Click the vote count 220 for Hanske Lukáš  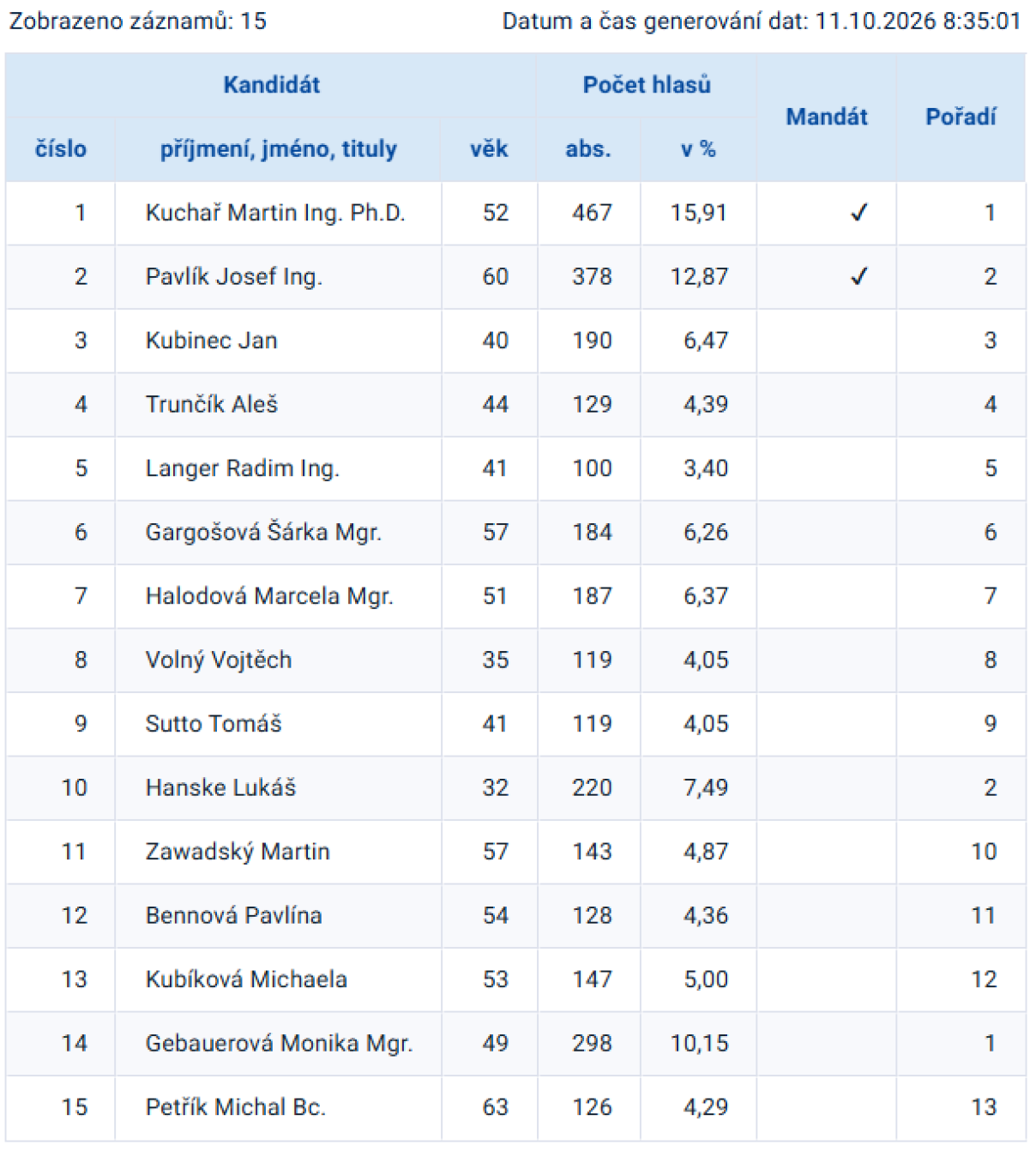click(592, 787)
